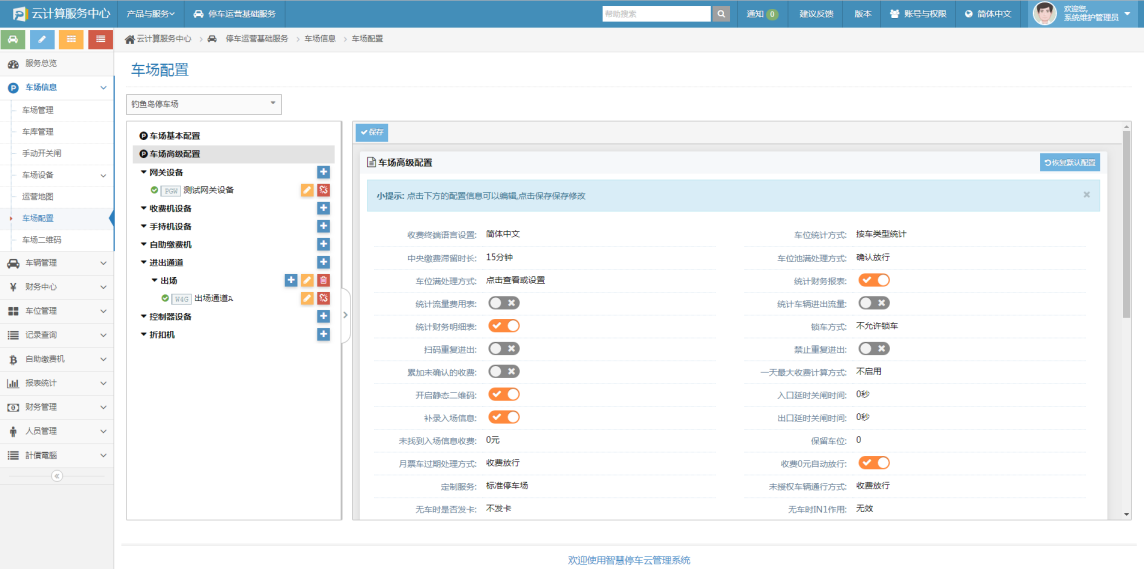Viewport: 1144px width, 569px height.
Task: Add a new 控制器设备 with plus icon
Action: point(324,316)
